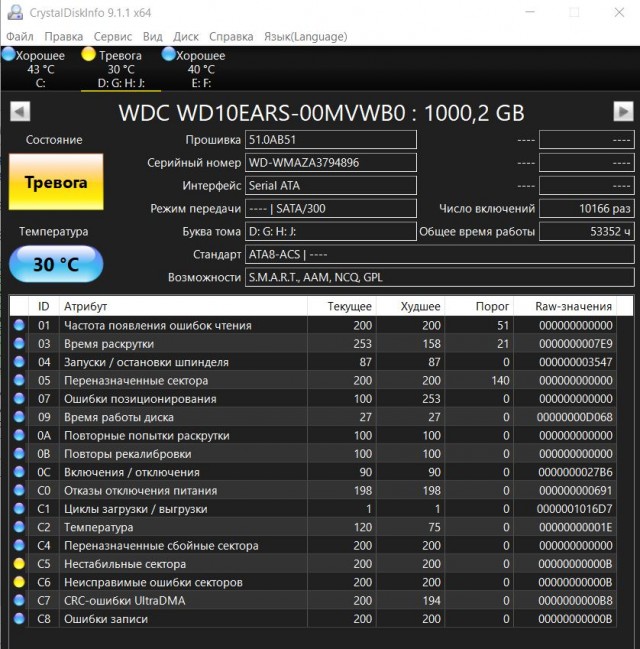
Task: Click the serial number field WD-WMAZA3794896
Action: (x=331, y=162)
